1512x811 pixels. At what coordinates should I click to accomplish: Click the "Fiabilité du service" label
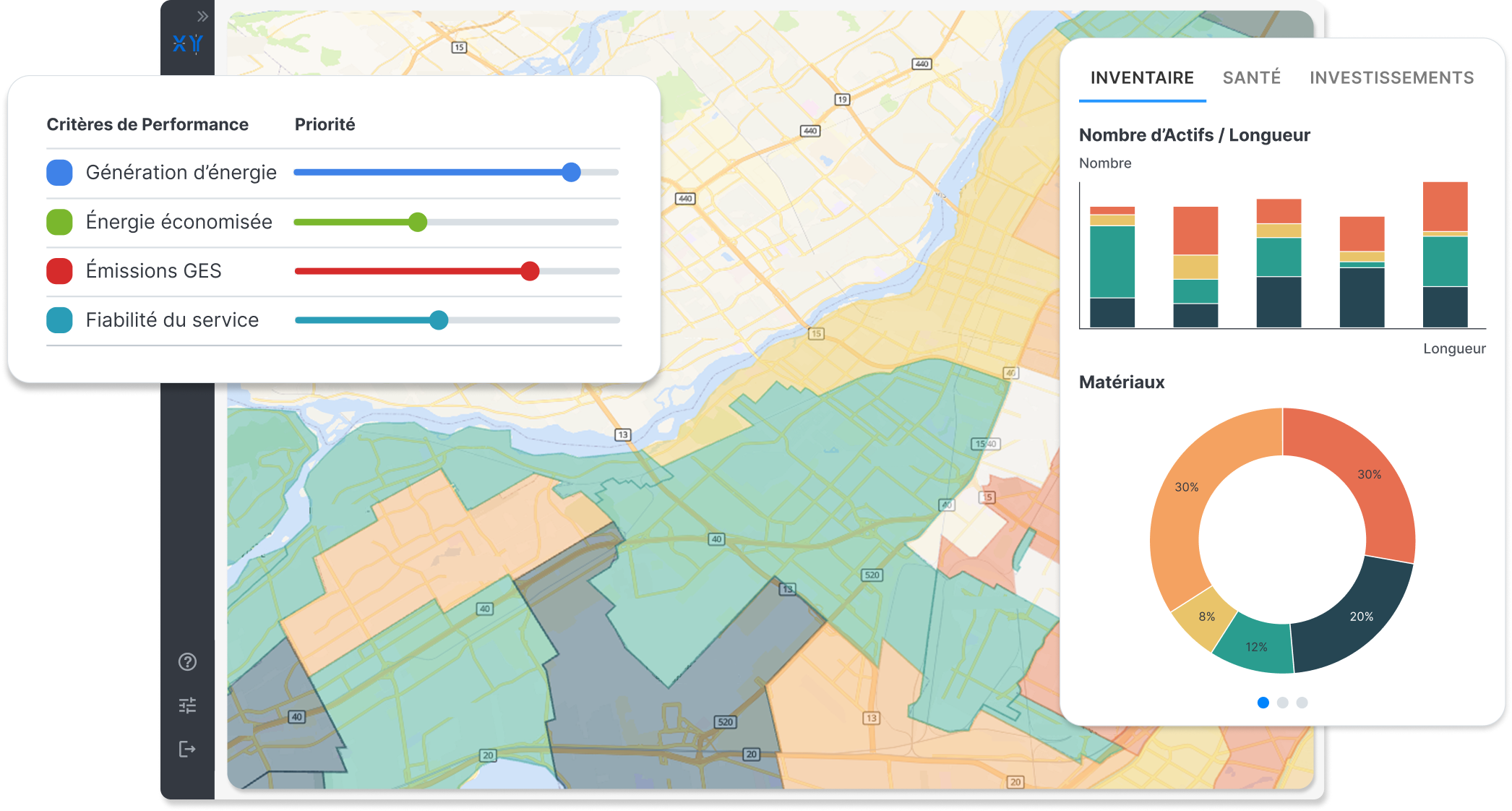coord(172,320)
